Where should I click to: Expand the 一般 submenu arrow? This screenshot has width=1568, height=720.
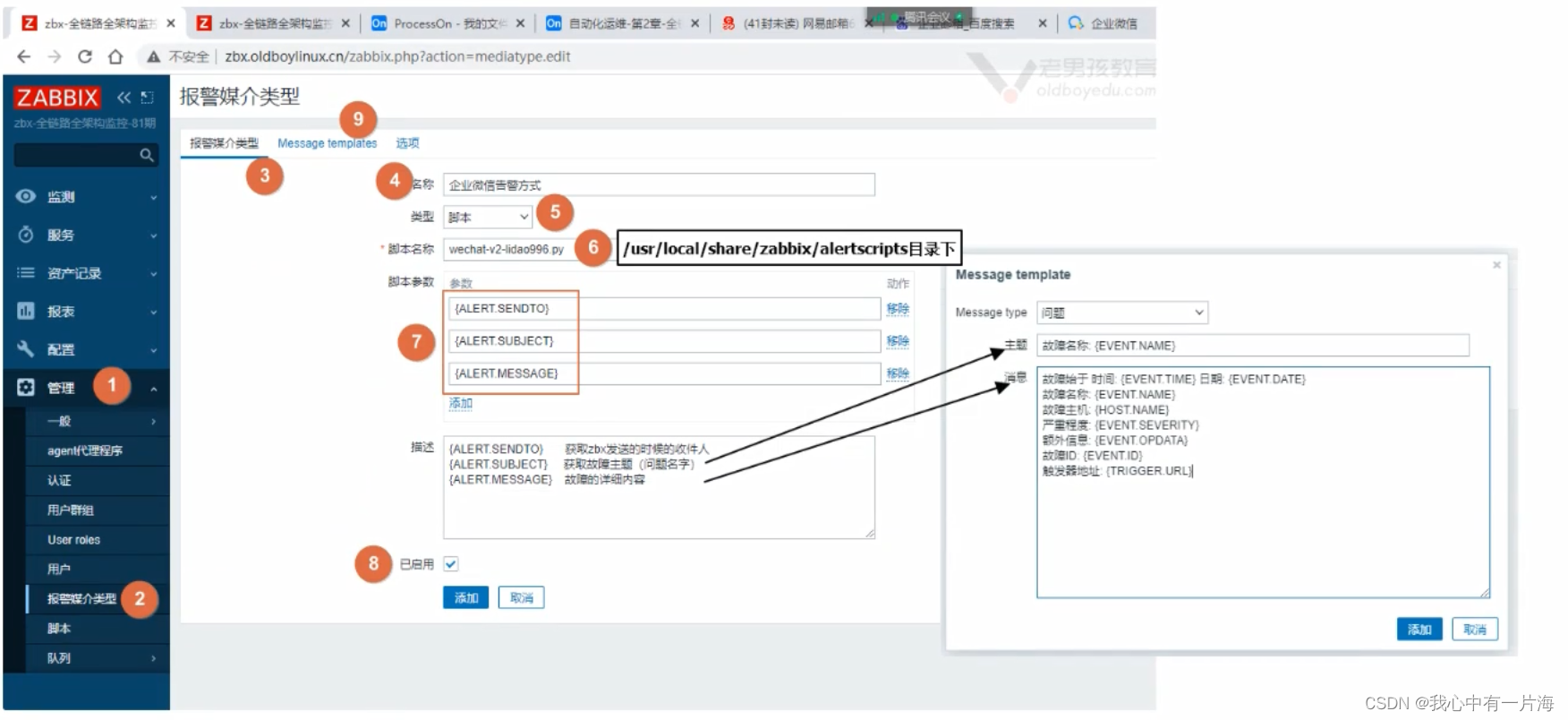point(154,421)
